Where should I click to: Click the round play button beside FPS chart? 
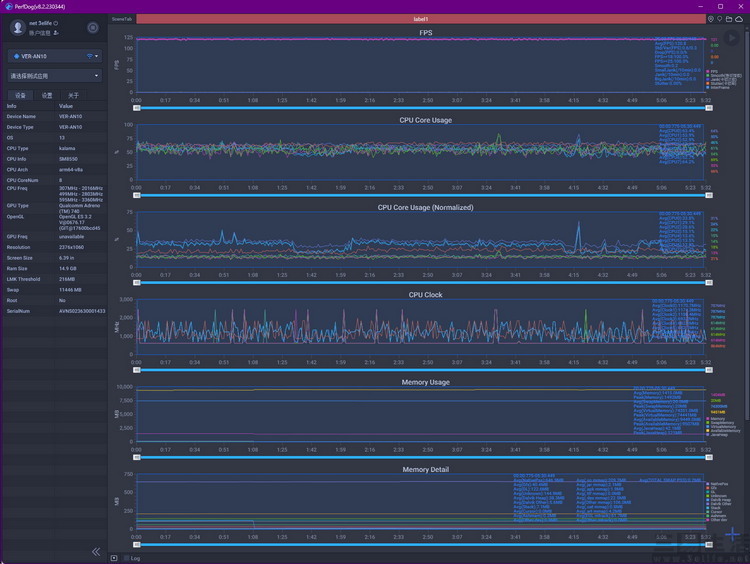(x=731, y=38)
